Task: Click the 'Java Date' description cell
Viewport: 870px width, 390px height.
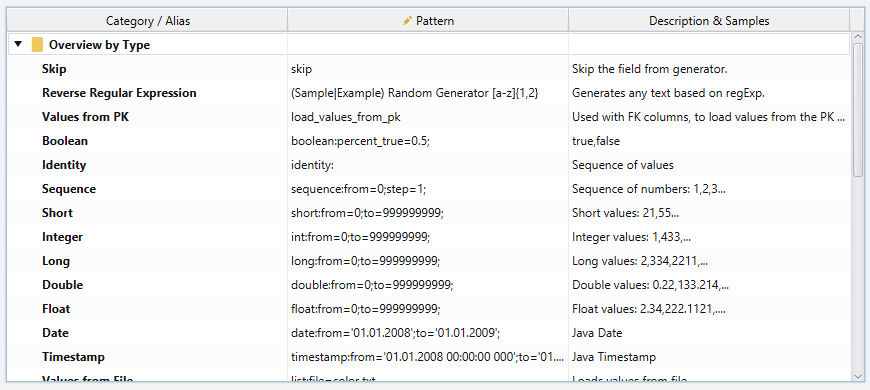Action: click(x=709, y=332)
